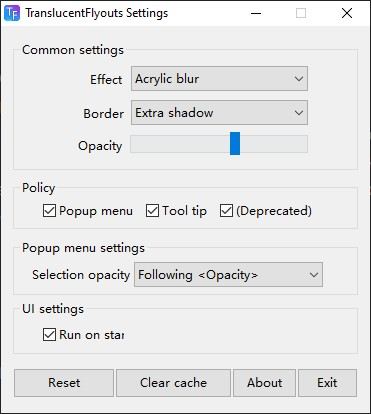
Task: Expand the Selection opacity combo box
Action: coord(228,275)
